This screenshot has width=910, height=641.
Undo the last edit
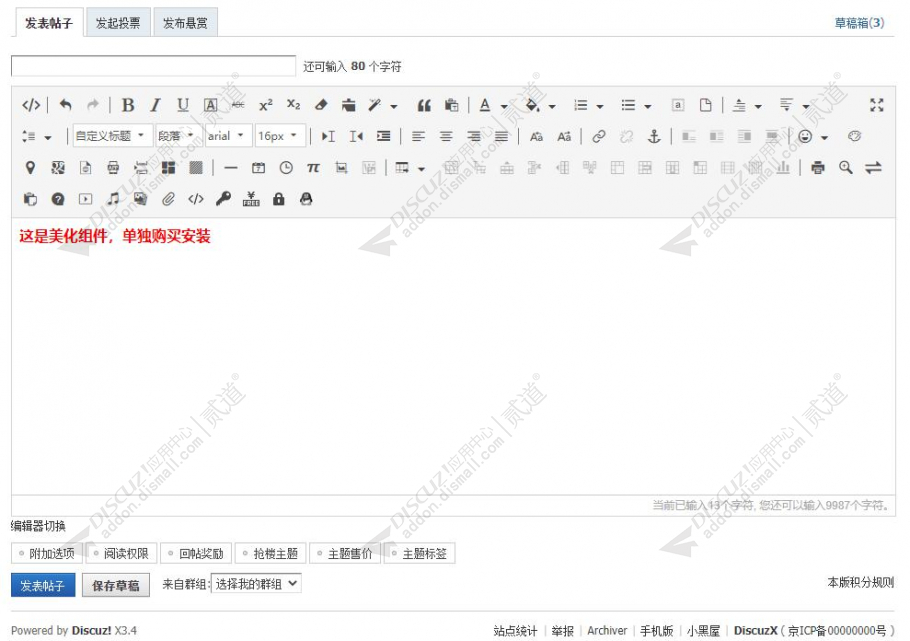point(65,105)
